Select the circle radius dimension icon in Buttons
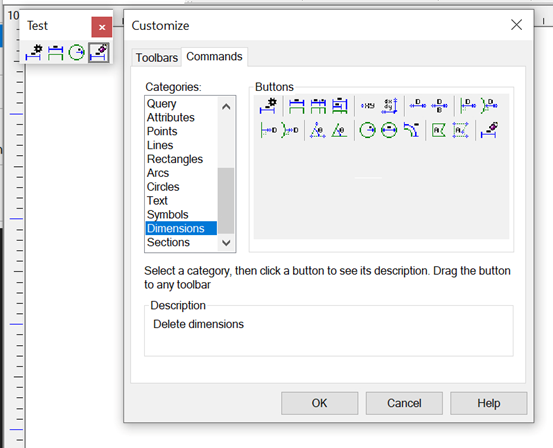Viewport: 553px width, 448px height. tap(367, 130)
